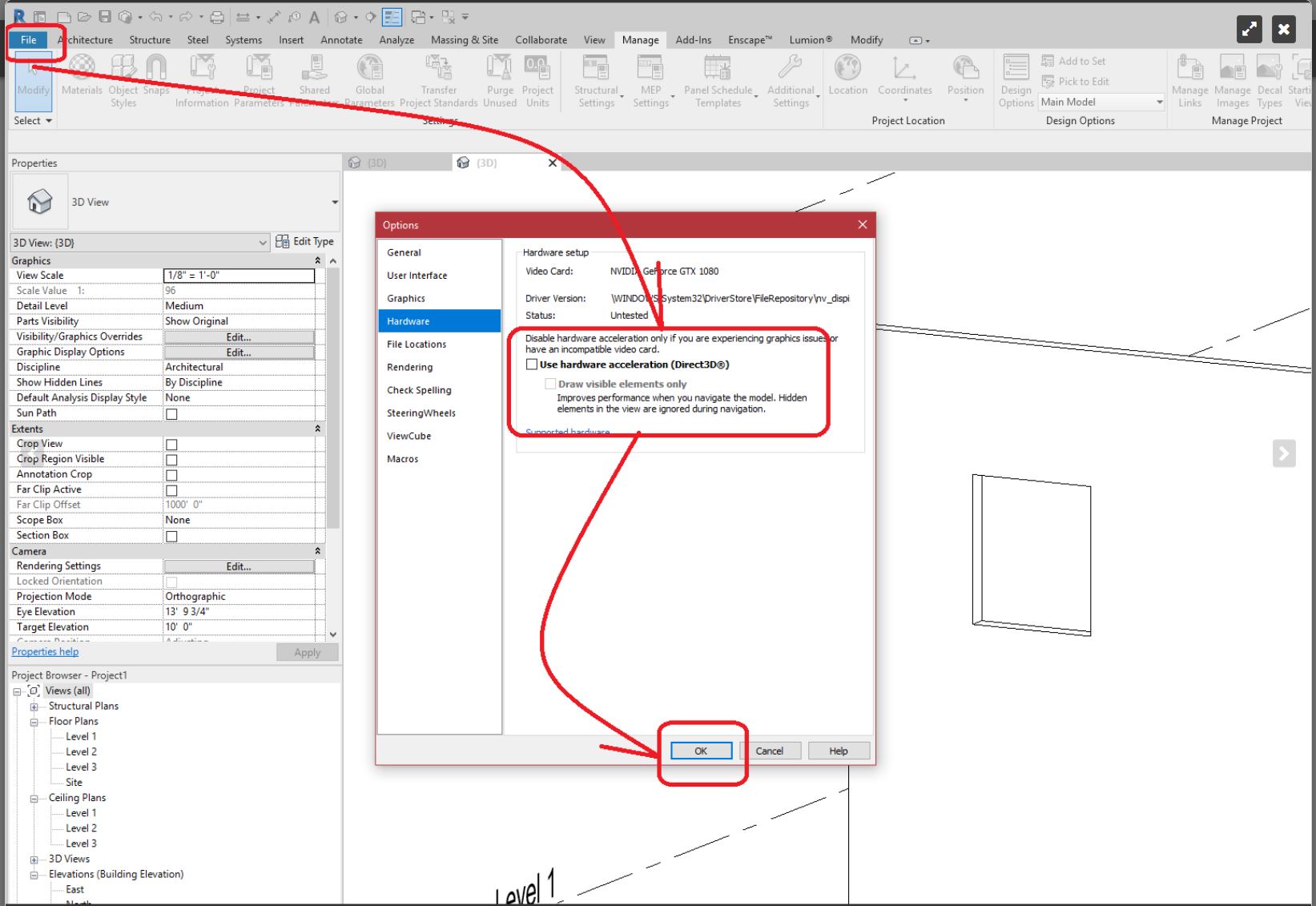The width and height of the screenshot is (1316, 906).
Task: Expand the Structural Plans tree node
Action: pos(34,706)
